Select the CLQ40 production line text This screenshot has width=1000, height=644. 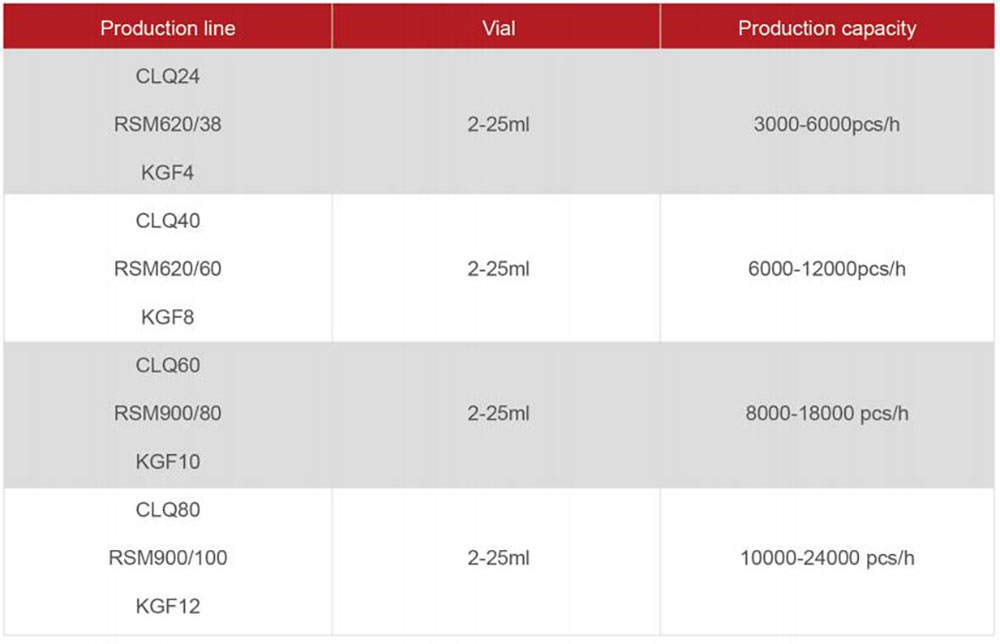(167, 221)
